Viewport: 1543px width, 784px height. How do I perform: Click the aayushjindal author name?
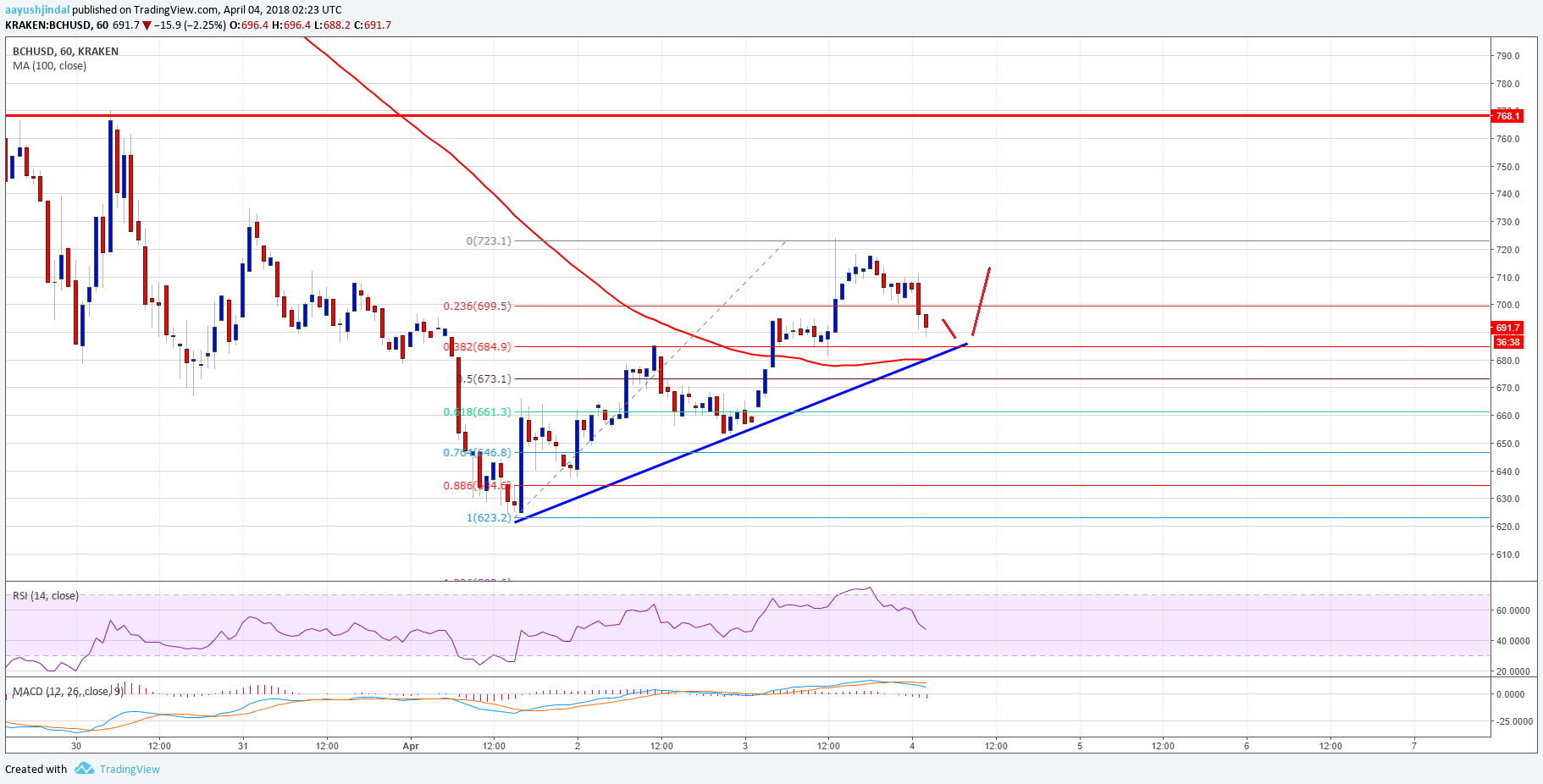[x=37, y=10]
